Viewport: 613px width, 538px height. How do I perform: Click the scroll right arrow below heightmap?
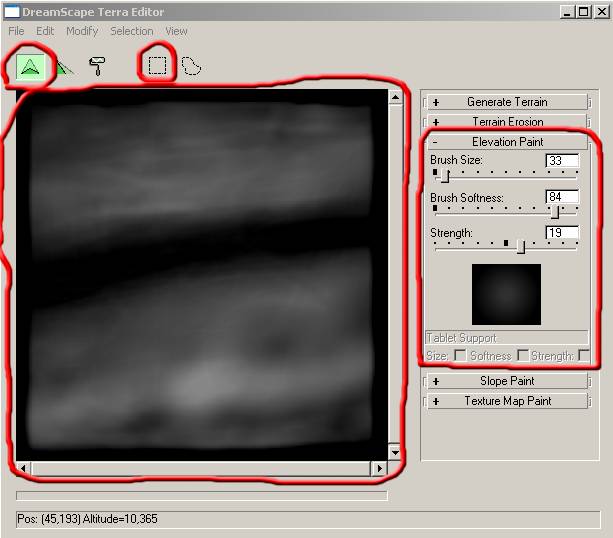click(x=379, y=468)
